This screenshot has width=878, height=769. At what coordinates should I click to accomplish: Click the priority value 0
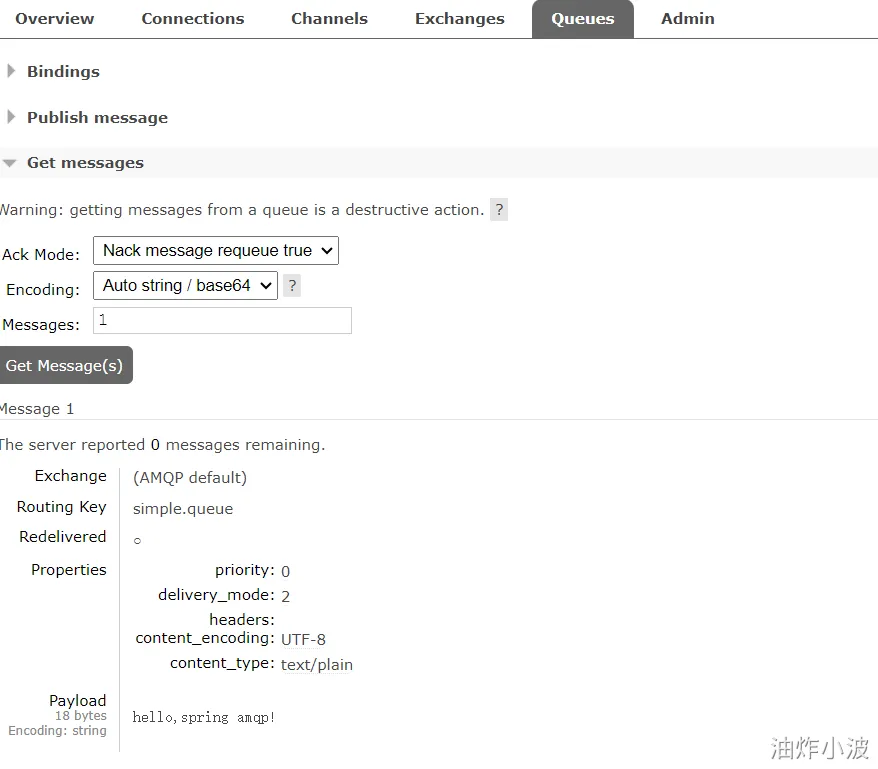(286, 571)
